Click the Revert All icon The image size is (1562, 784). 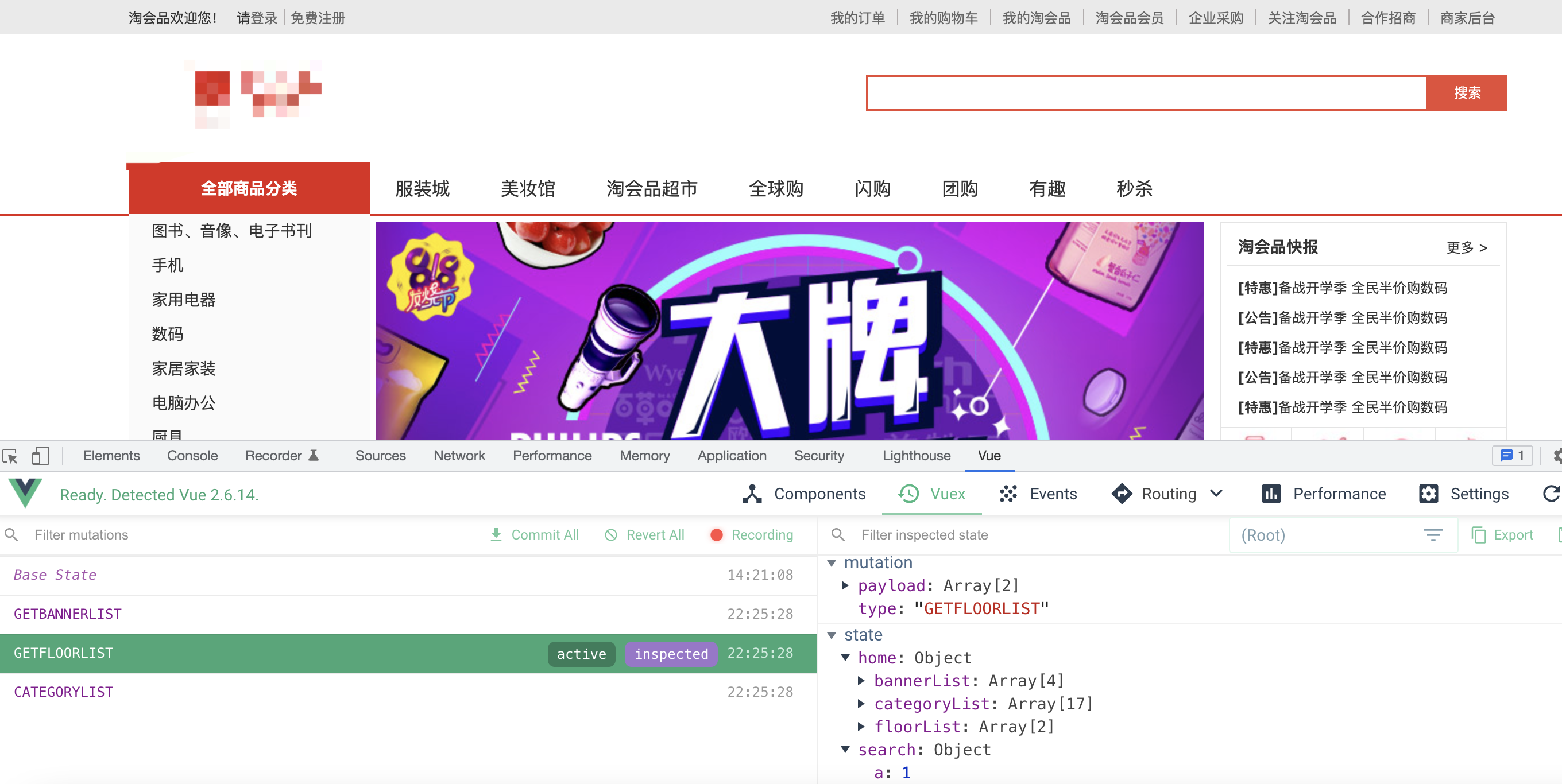point(611,534)
